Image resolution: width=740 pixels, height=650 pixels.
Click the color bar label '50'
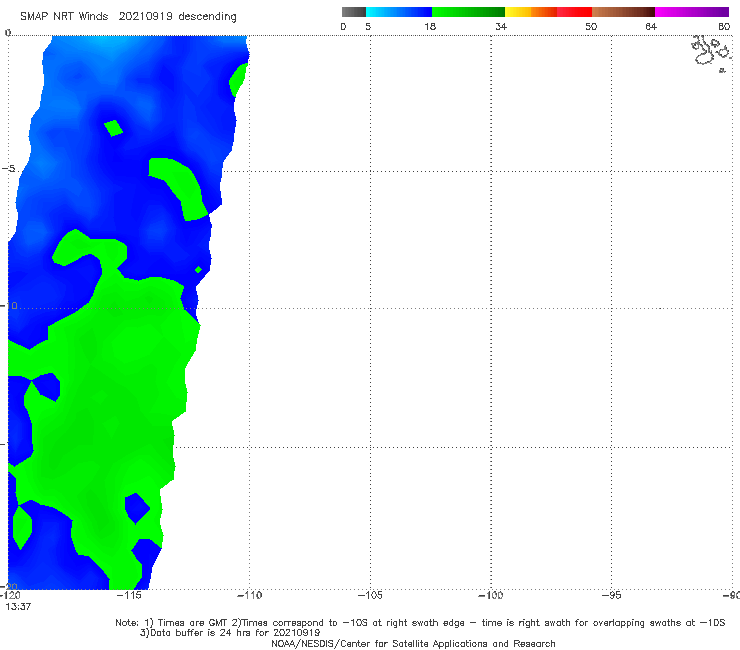pos(591,27)
